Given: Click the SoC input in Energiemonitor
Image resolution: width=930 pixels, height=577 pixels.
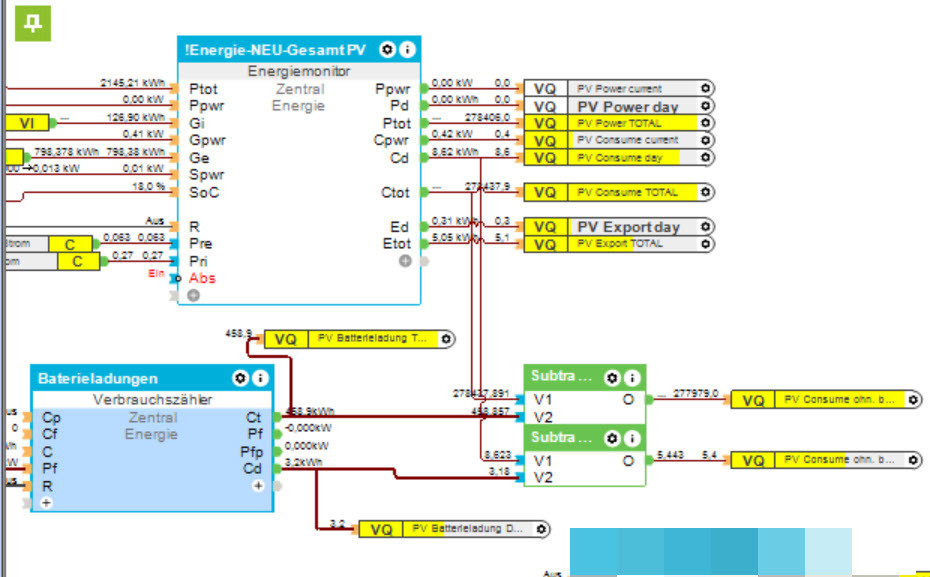Looking at the screenshot, I should point(203,193).
